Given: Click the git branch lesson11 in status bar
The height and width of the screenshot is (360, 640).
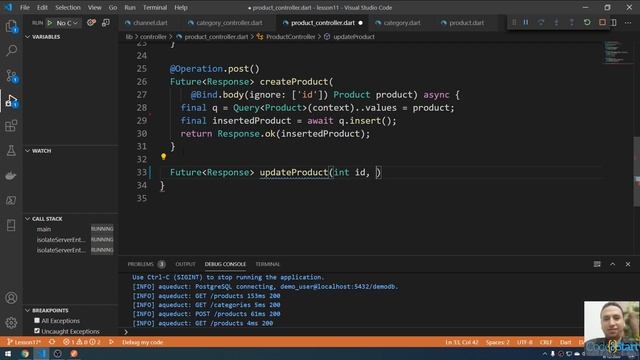Looking at the screenshot, I should click(x=24, y=342).
